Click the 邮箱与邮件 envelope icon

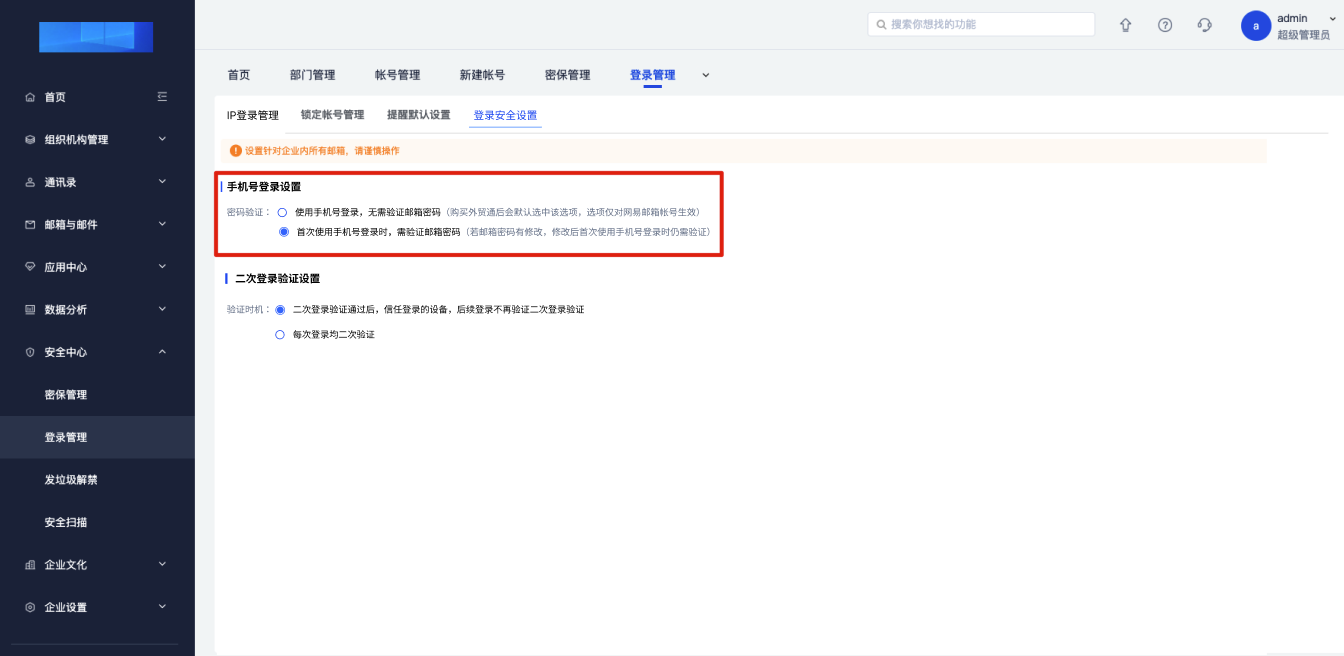(30, 225)
